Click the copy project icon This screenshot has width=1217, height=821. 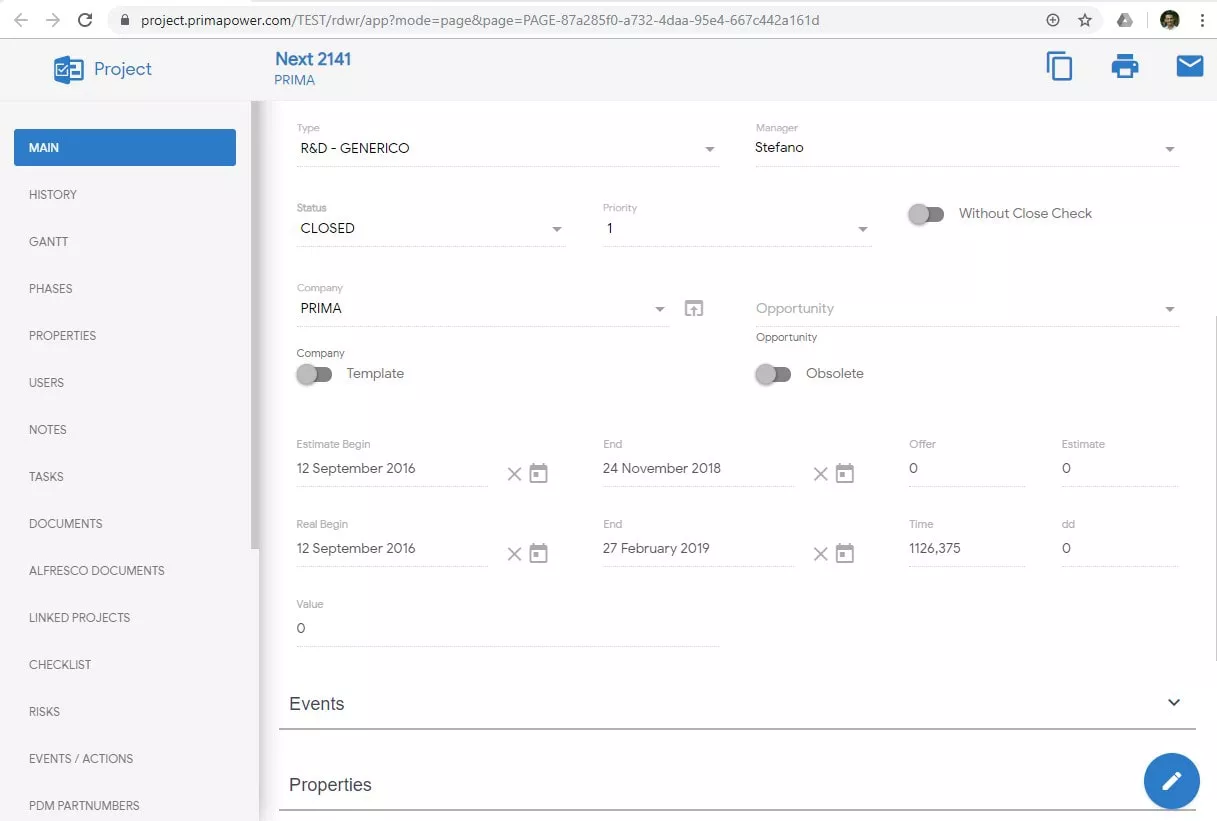(1059, 67)
